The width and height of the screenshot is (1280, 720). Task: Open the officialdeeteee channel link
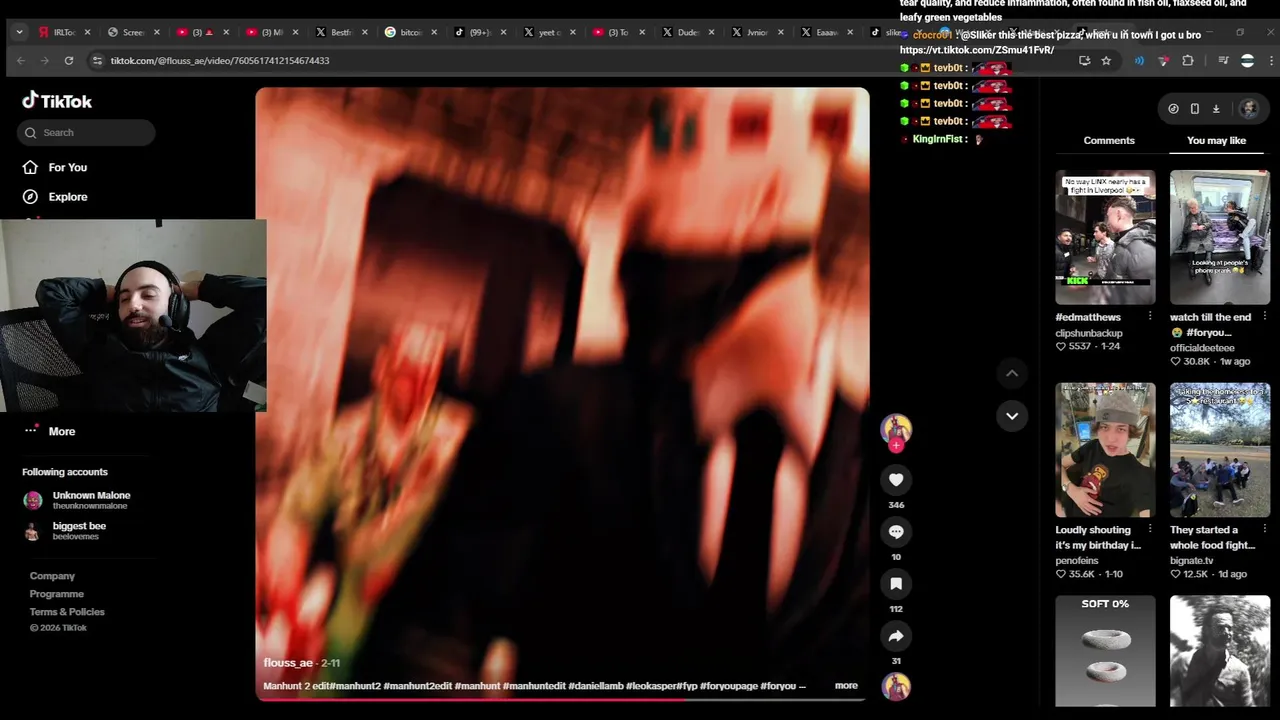click(x=1202, y=348)
